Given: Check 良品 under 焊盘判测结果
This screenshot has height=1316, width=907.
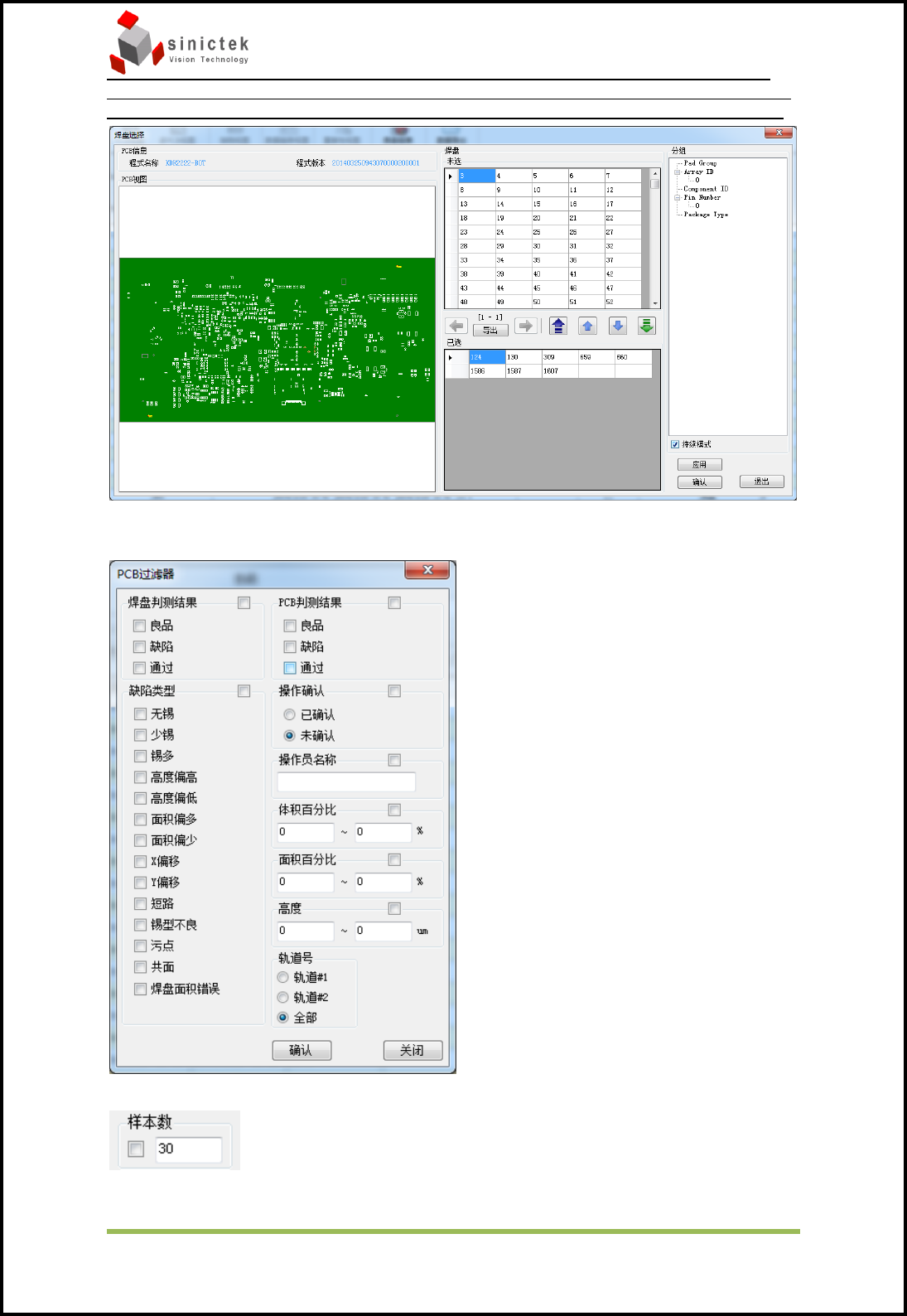Looking at the screenshot, I should pyautogui.click(x=139, y=626).
